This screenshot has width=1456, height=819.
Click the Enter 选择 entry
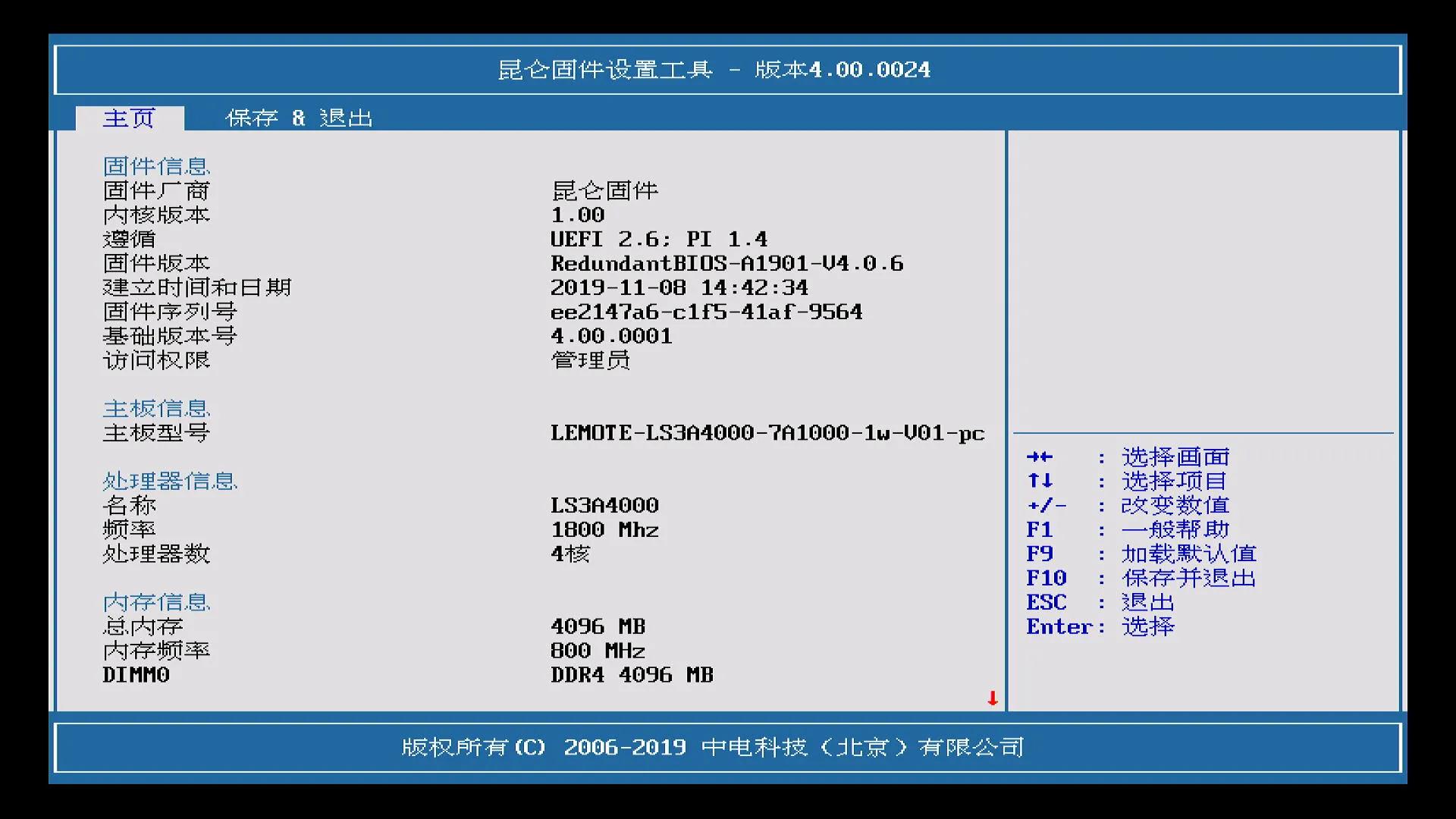[1100, 626]
